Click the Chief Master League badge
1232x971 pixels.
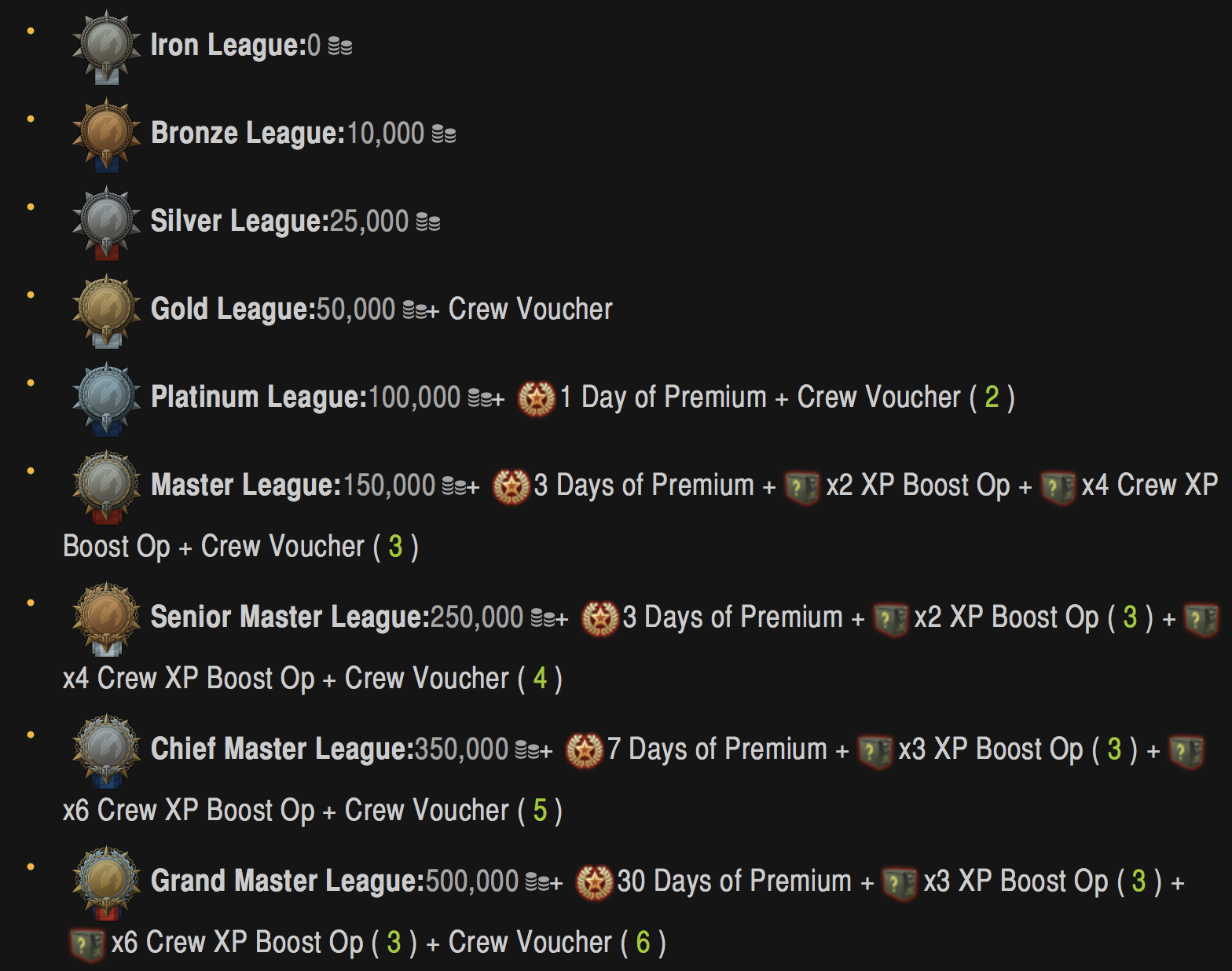pos(106,750)
